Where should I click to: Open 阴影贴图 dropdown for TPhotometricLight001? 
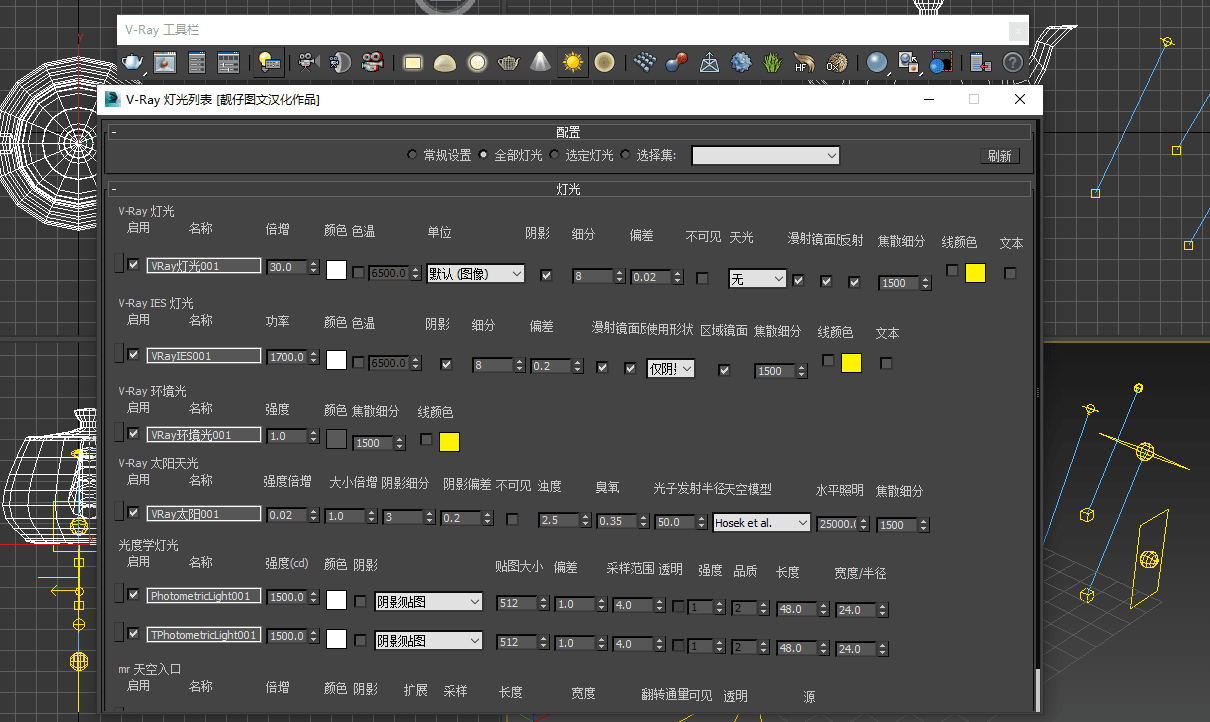(x=428, y=640)
